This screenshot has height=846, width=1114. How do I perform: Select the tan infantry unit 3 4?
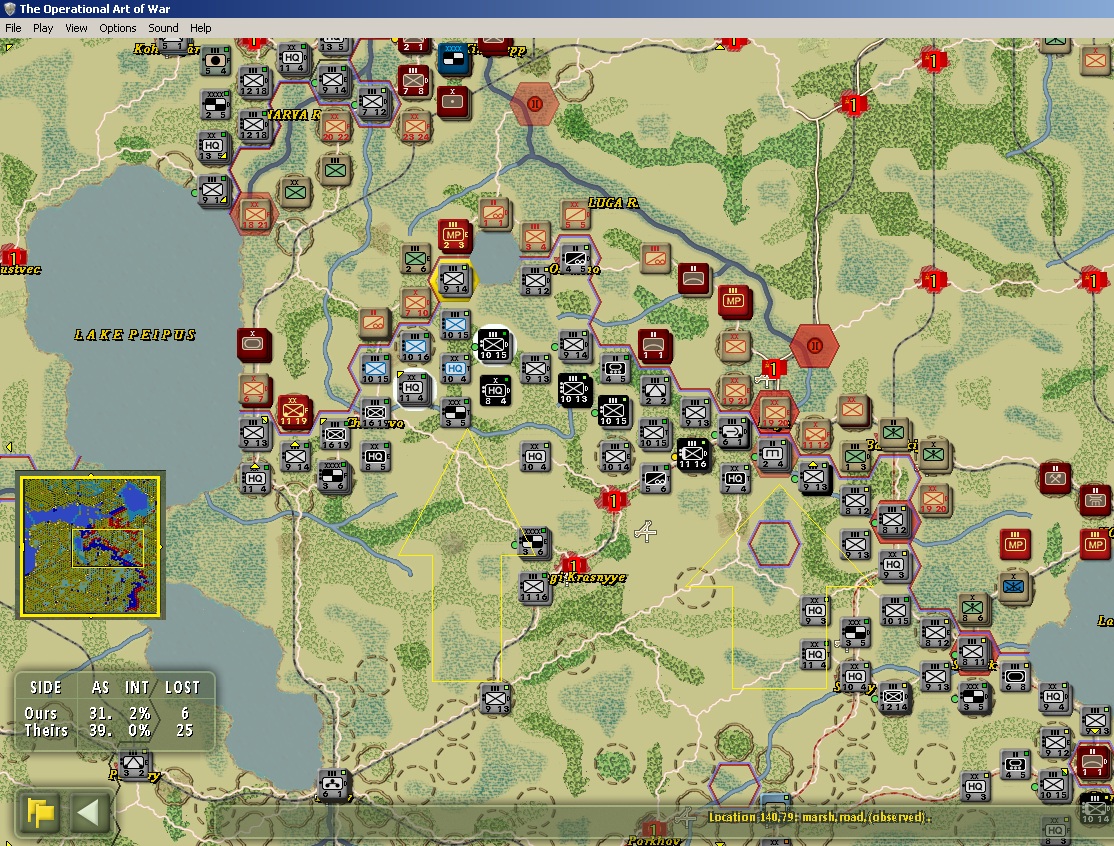pyautogui.click(x=535, y=237)
